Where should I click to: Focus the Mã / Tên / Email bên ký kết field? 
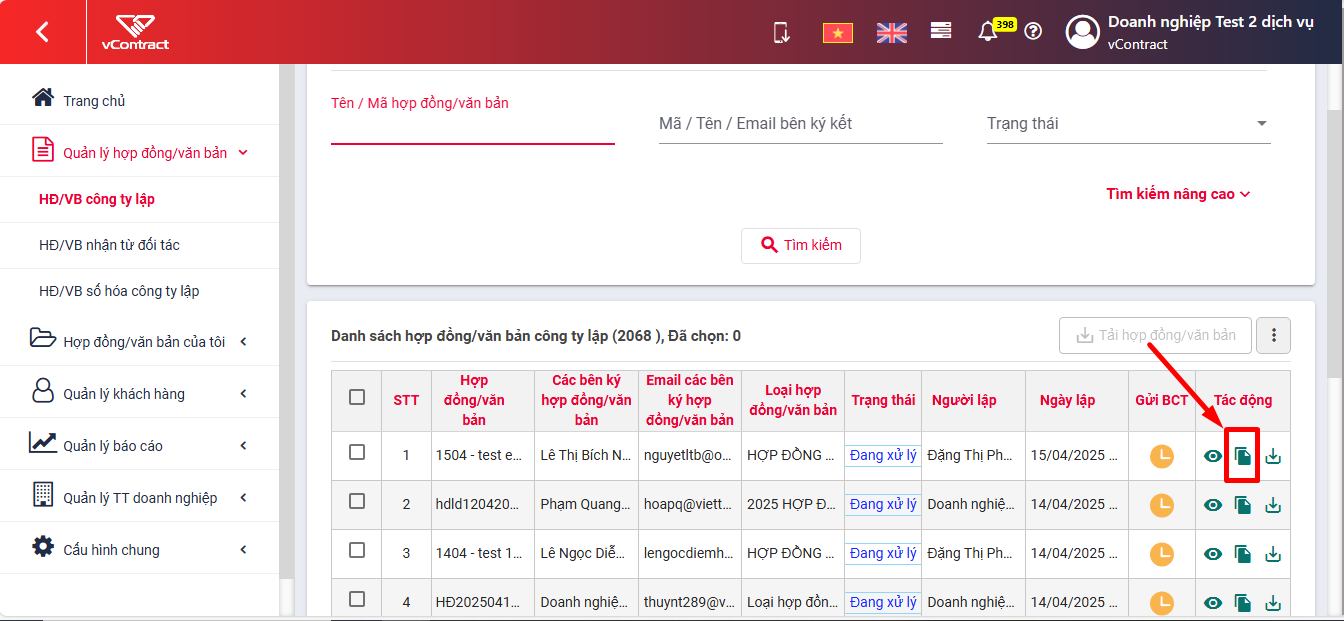coord(801,124)
